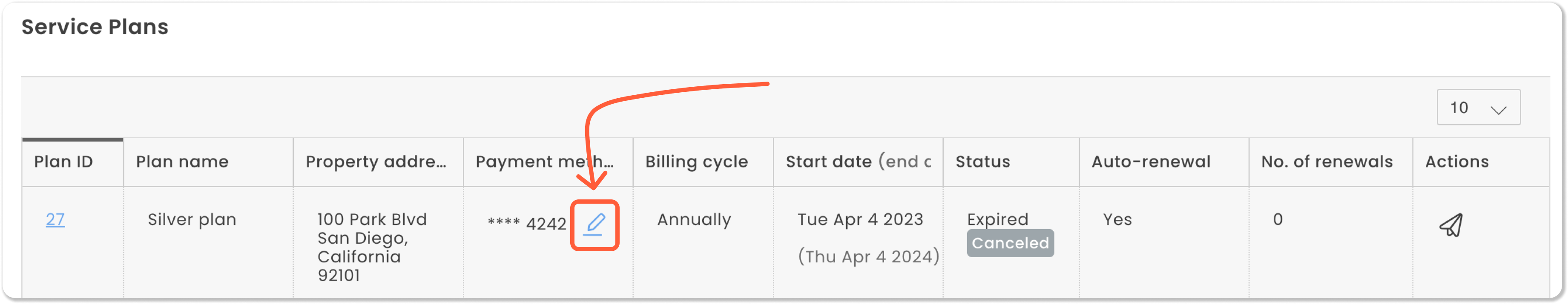
Task: Click the Canceled status badge
Action: (x=1010, y=243)
